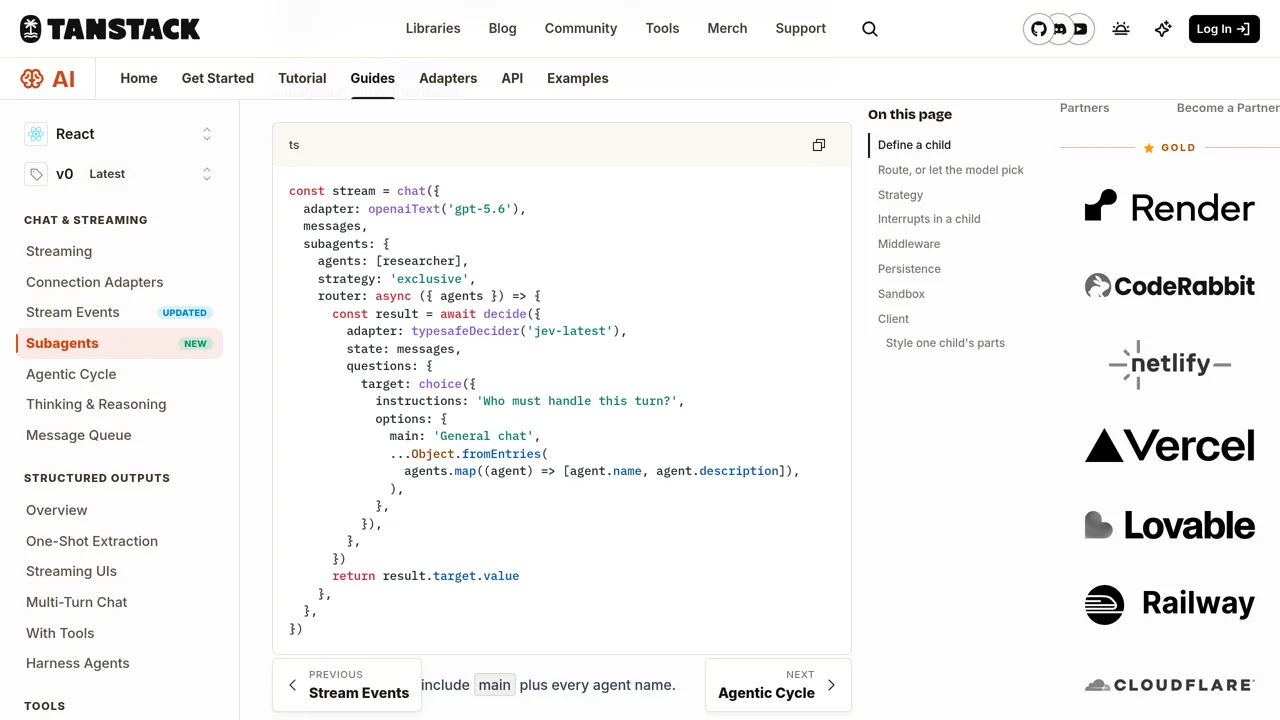Open the Discord icon link
This screenshot has width=1280, height=720.
pos(1059,29)
